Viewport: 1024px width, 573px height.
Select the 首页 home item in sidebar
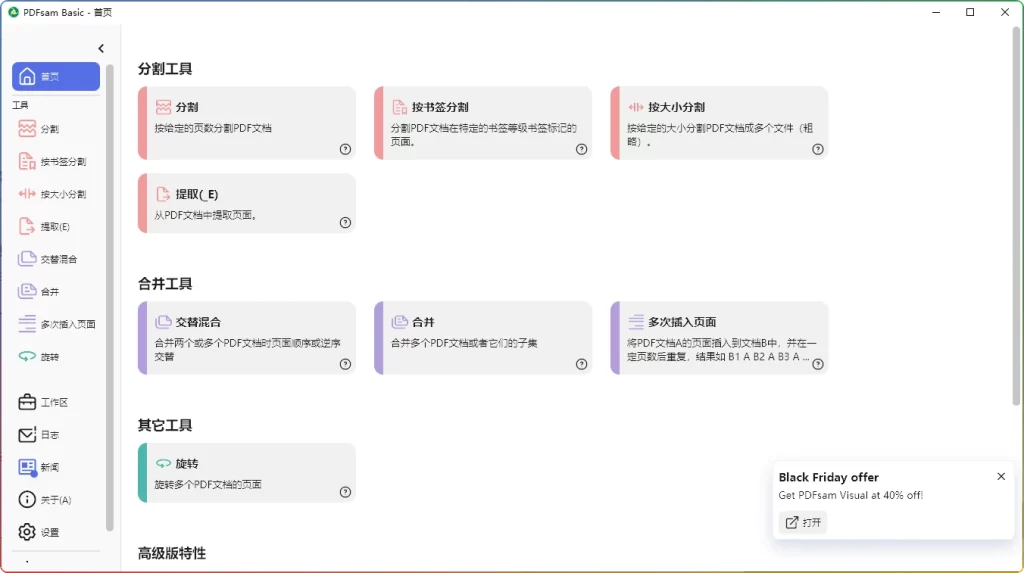(x=56, y=76)
